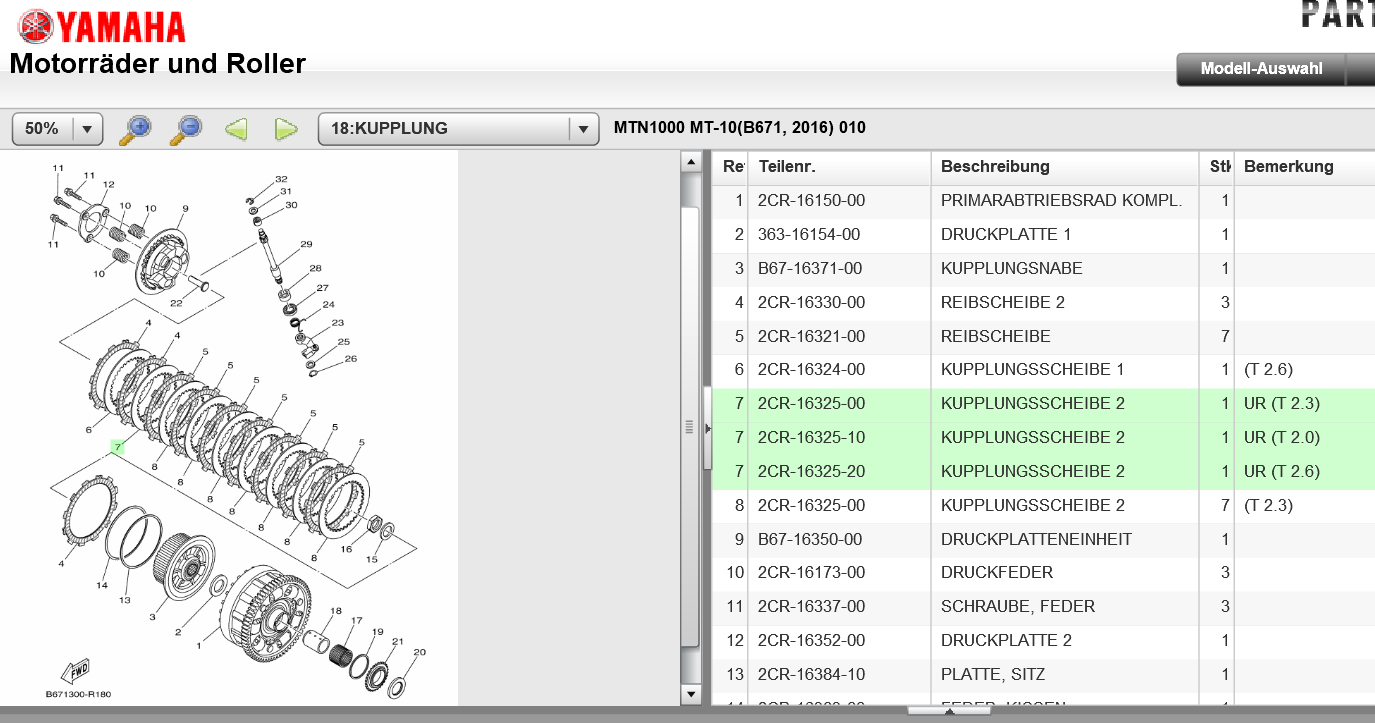Screen dimensions: 1375x723
Task: Go to next diagram with right arrow
Action: (286, 129)
